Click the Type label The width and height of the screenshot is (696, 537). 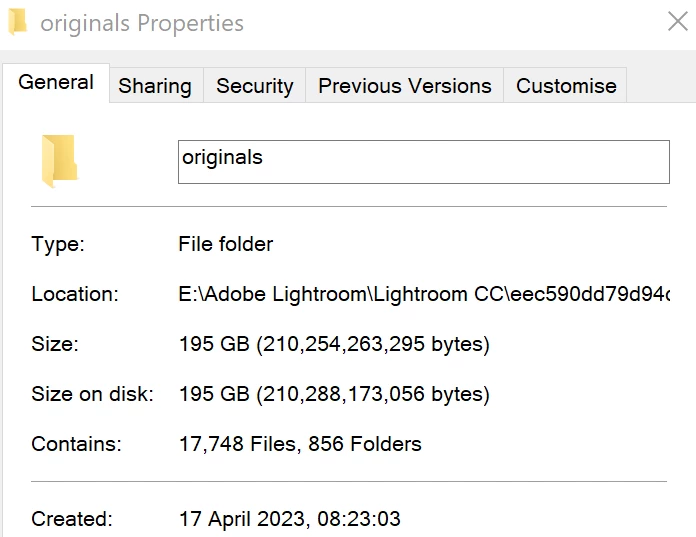pos(58,244)
